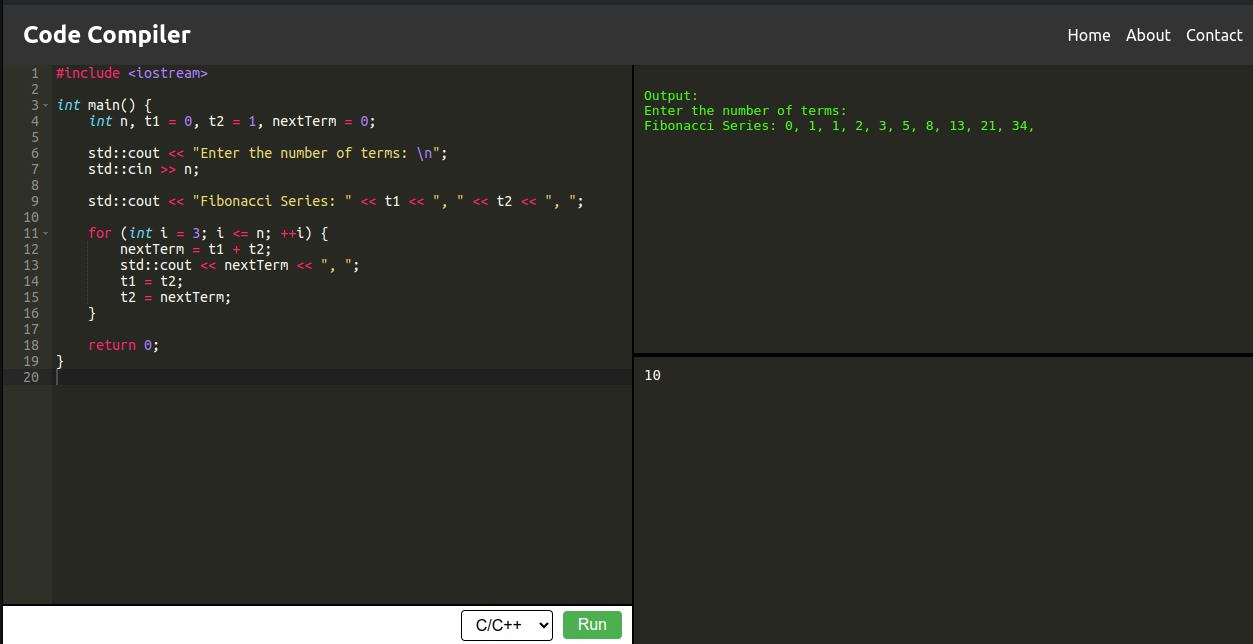The height and width of the screenshot is (644, 1253).
Task: Click line number 20 in gutter
Action: coord(31,377)
